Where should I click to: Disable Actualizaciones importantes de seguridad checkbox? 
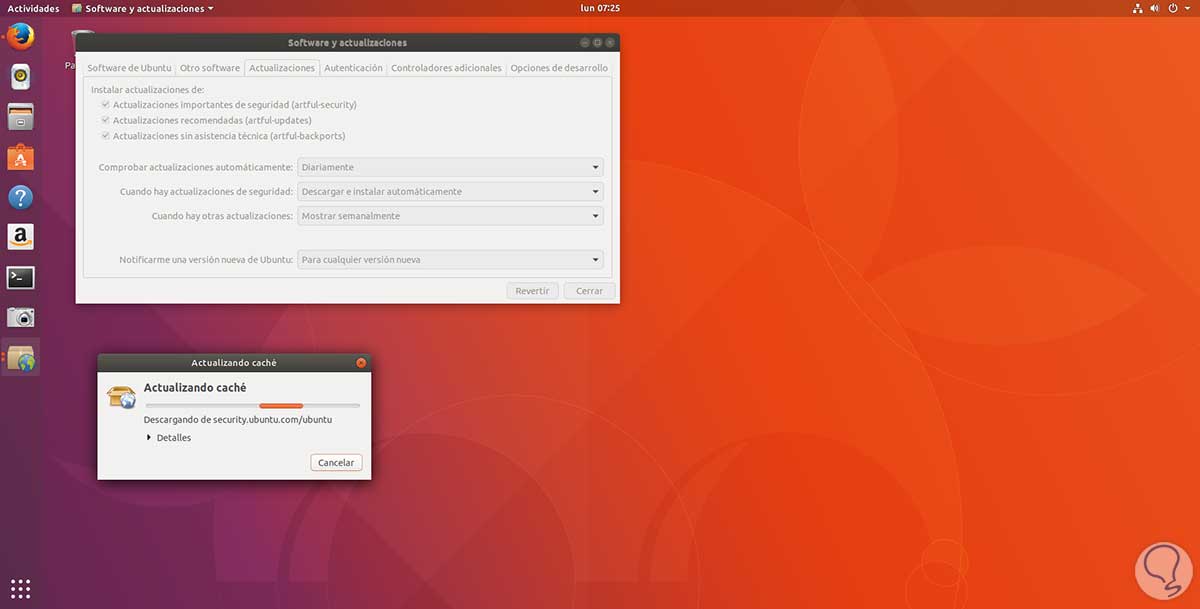tap(105, 104)
